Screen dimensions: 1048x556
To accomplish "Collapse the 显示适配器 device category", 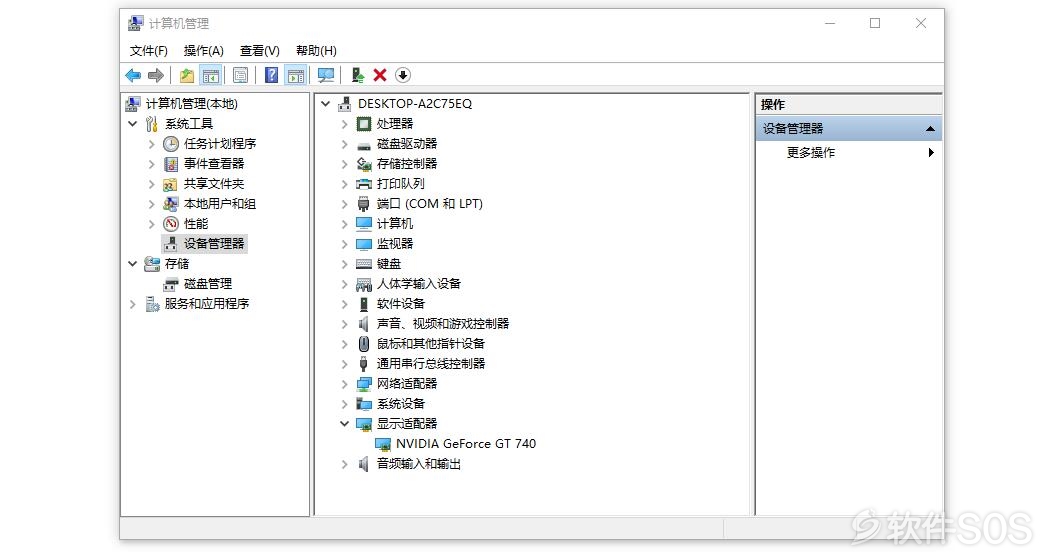I will pos(344,424).
